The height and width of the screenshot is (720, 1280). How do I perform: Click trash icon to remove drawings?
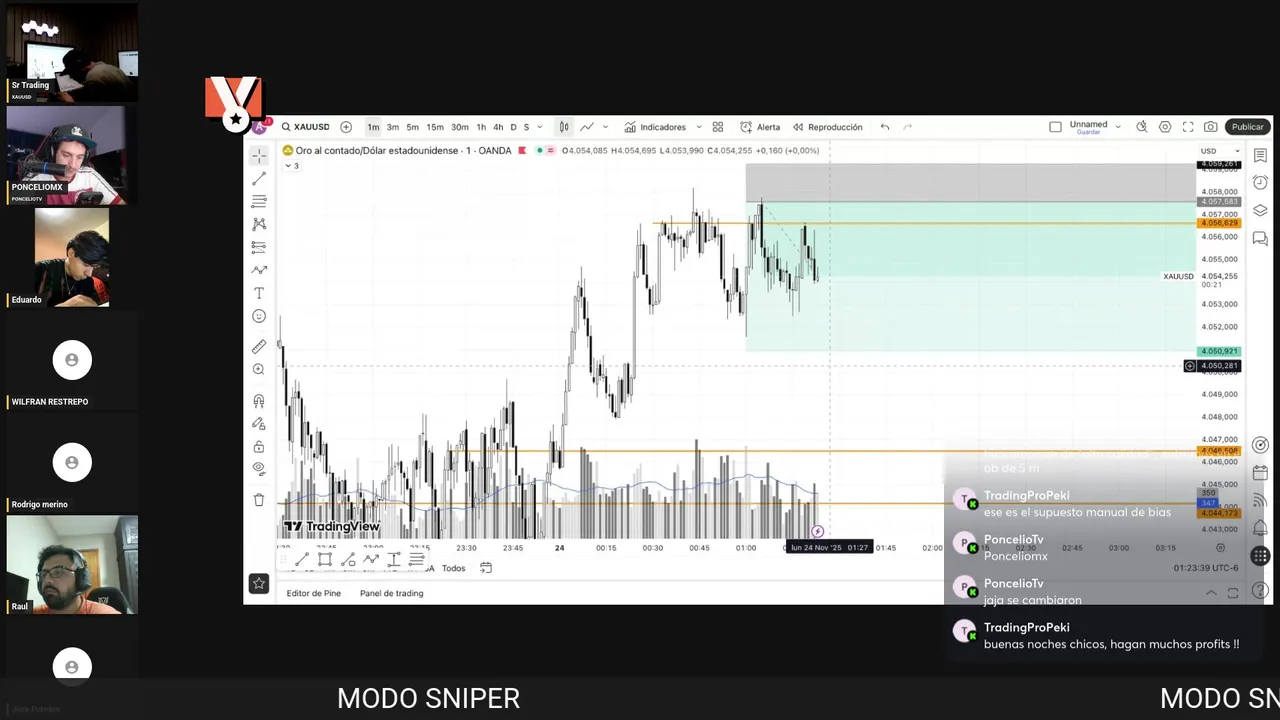tap(259, 500)
